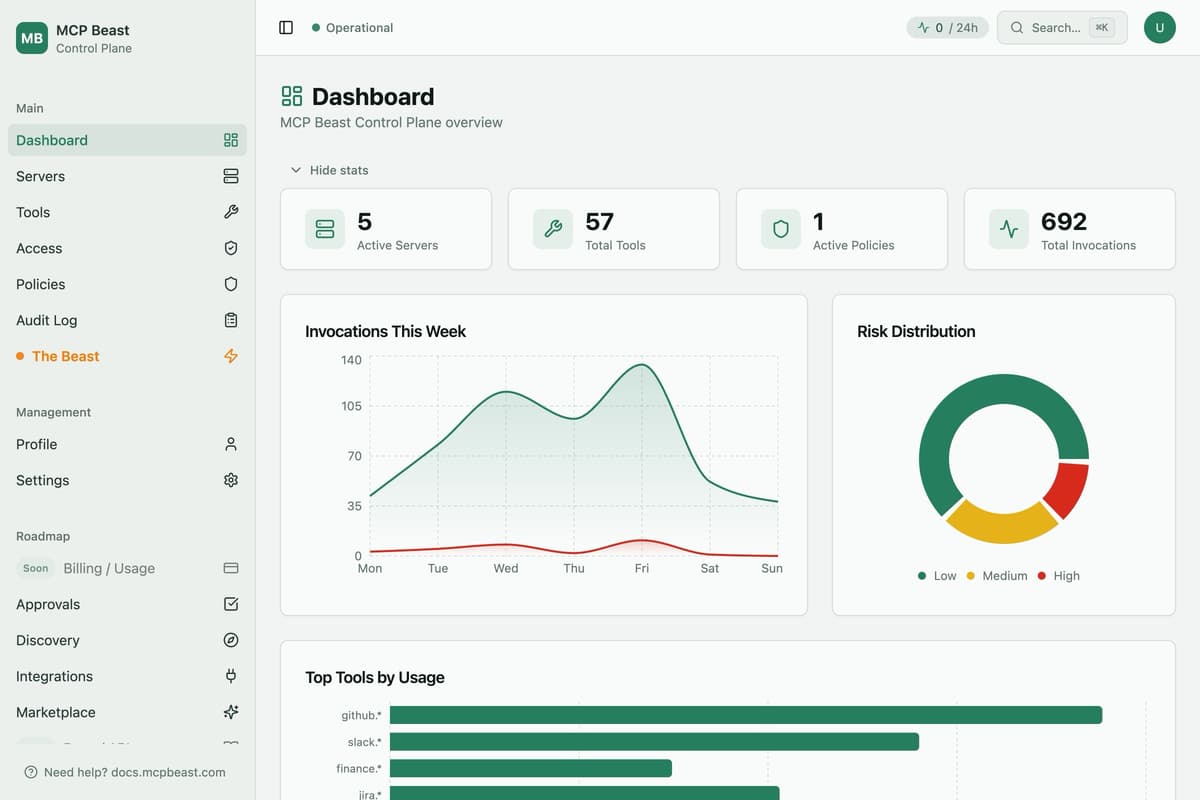Click the Profile person icon
1200x800 pixels.
pos(231,444)
